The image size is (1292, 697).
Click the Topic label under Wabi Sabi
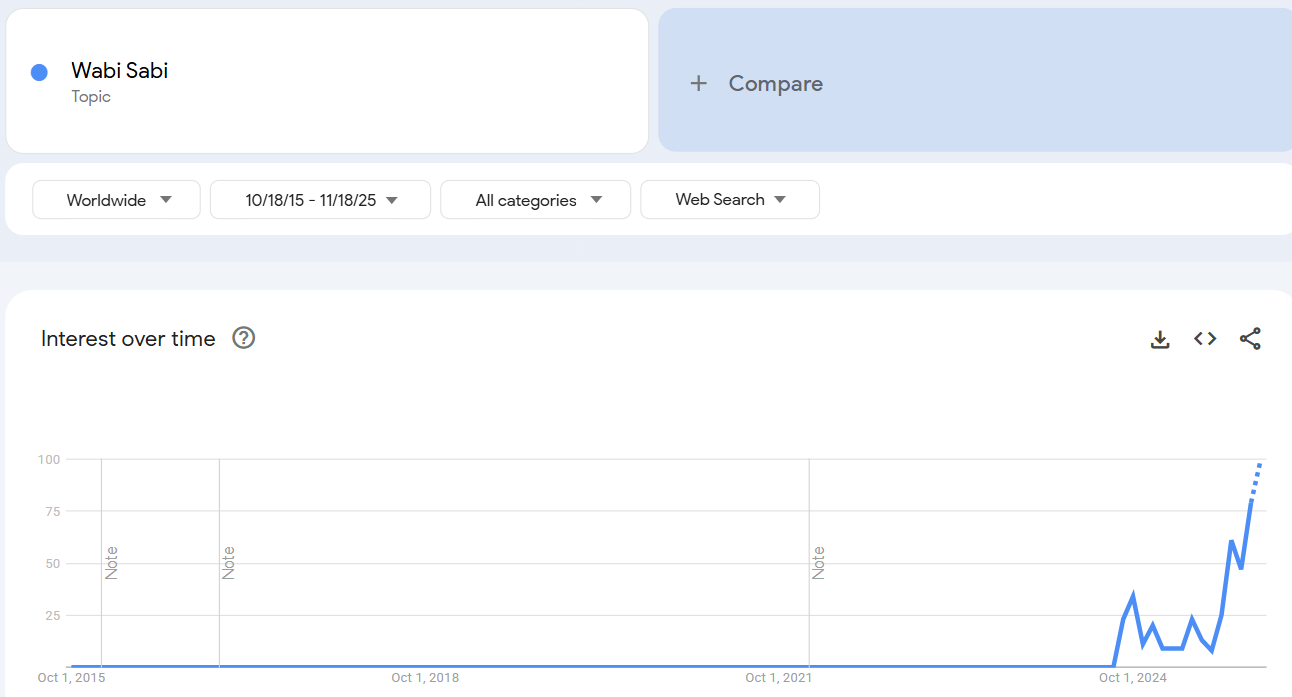(x=91, y=97)
